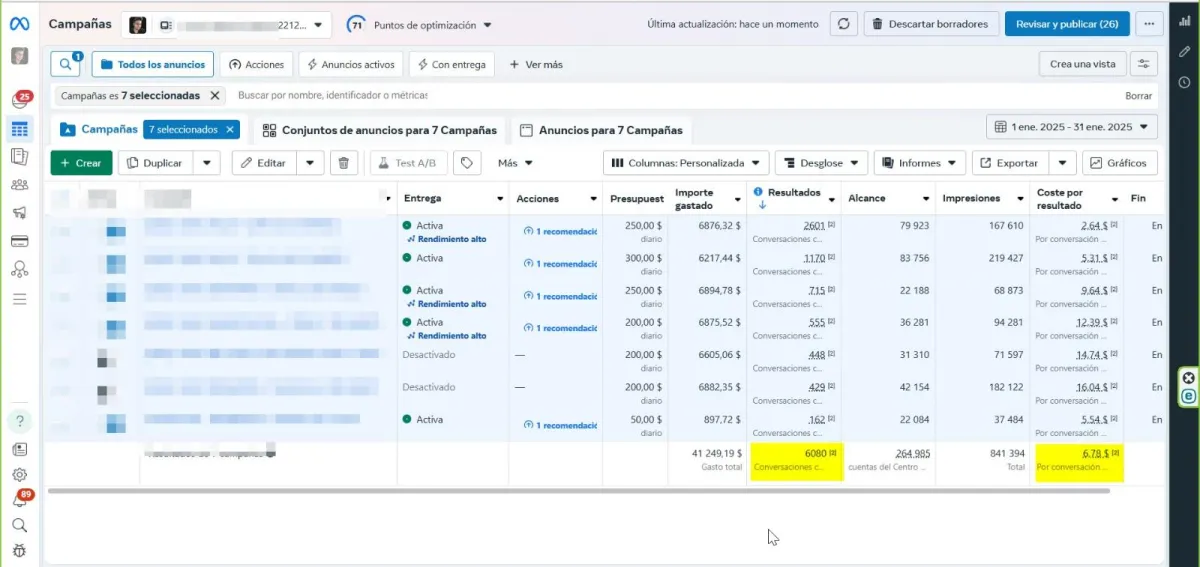1200x567 pixels.
Task: Clear the 7 seleccionados badge X
Action: tap(230, 129)
